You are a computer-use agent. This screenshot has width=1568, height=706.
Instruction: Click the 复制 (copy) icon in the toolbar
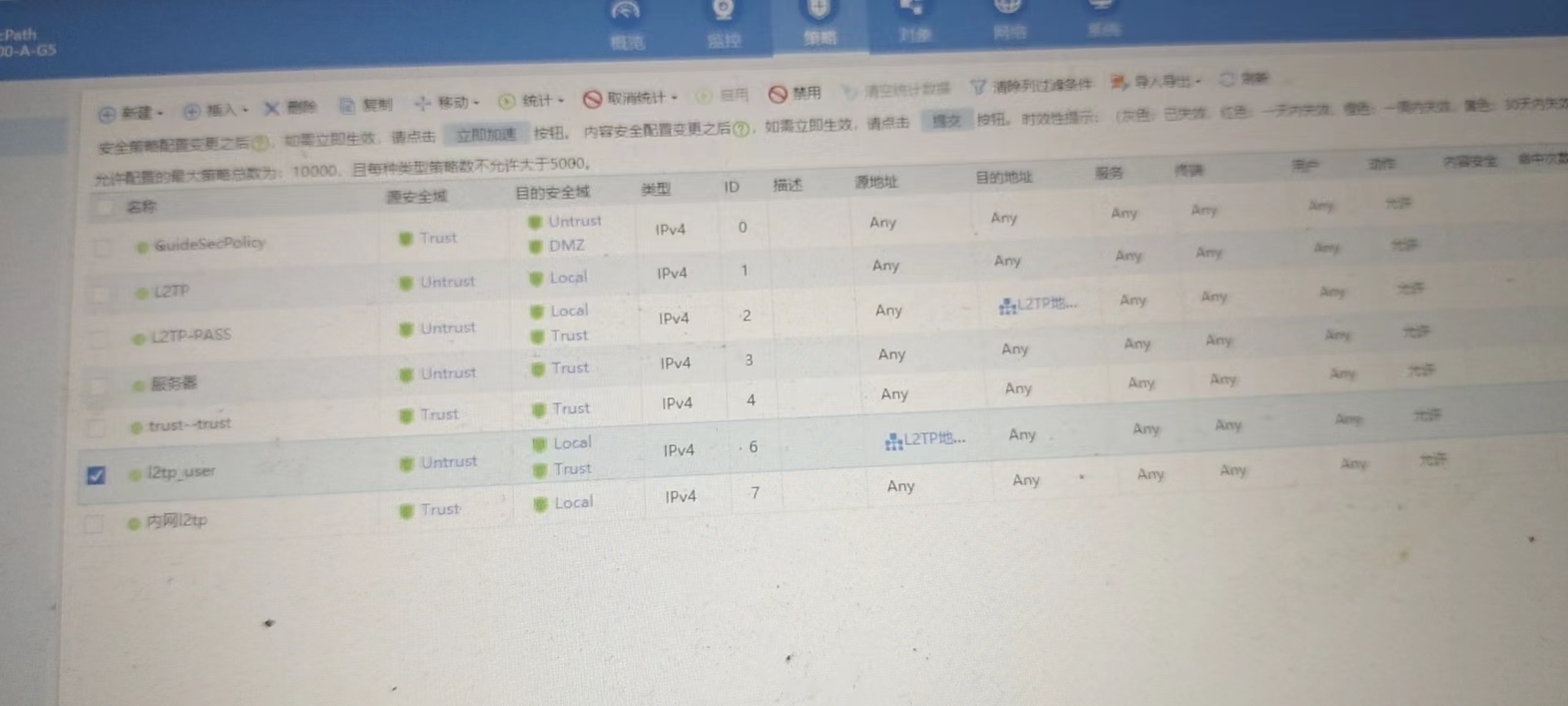tap(347, 105)
